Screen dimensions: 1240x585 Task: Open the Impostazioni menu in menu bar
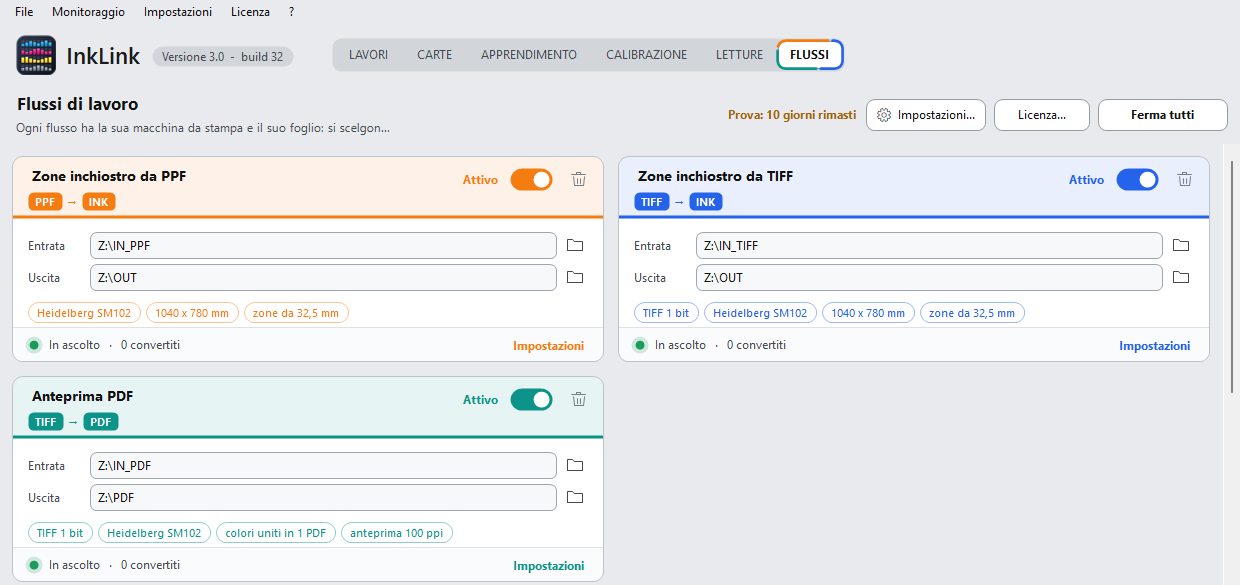(x=178, y=12)
